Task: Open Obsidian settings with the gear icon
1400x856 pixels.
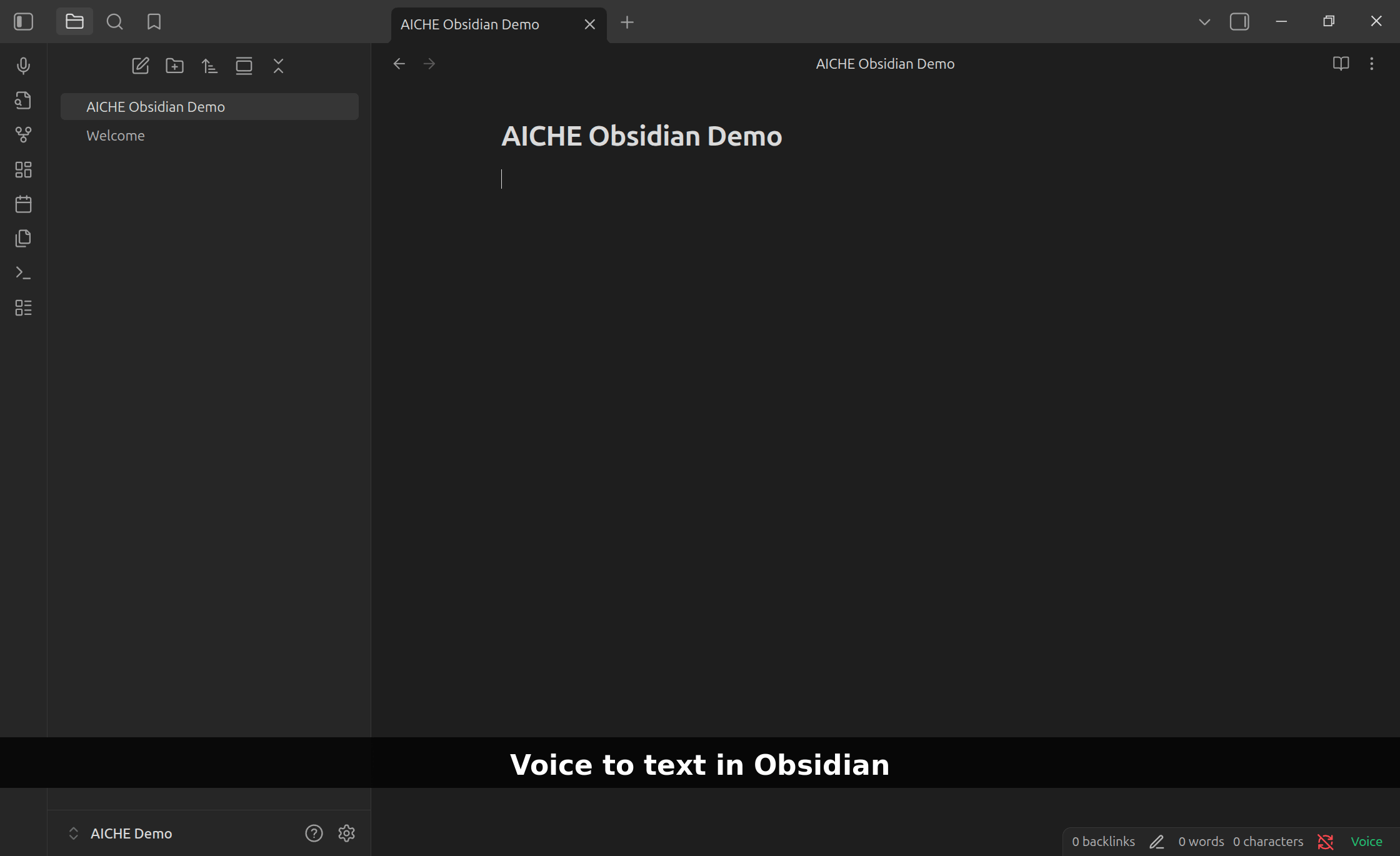Action: tap(346, 833)
